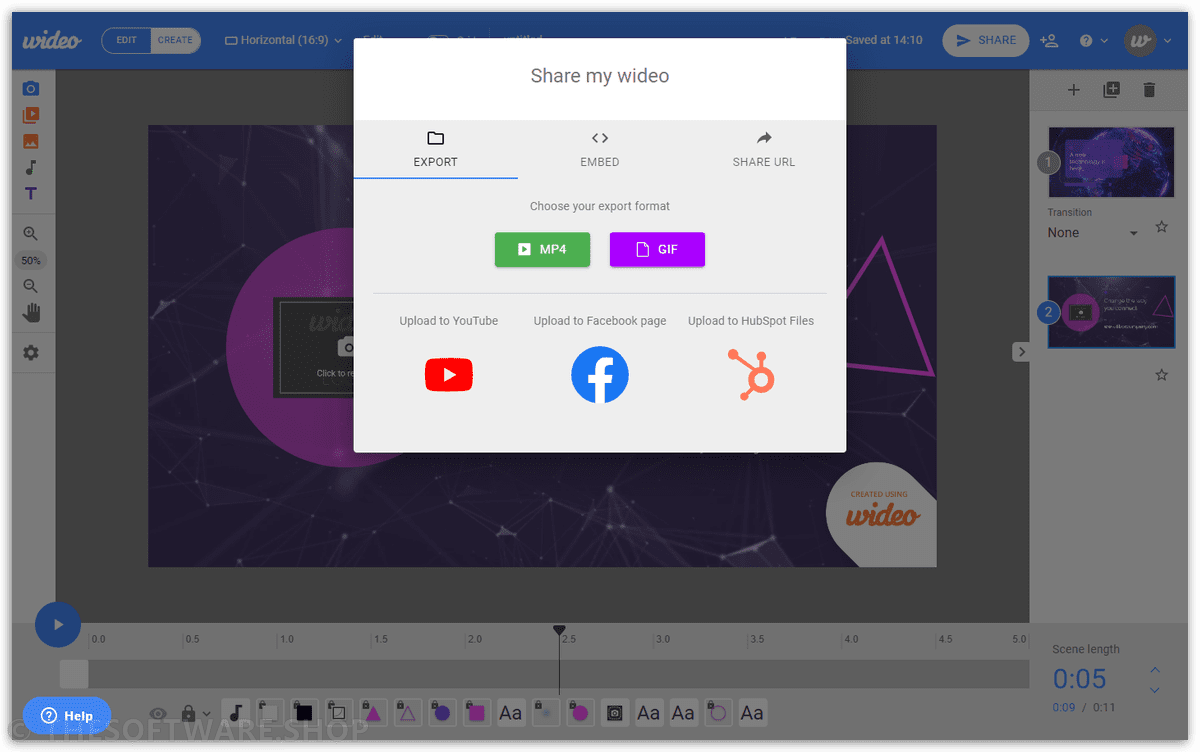Open the SHARE URL tab
Screen dimensions: 1200x752
(764, 150)
